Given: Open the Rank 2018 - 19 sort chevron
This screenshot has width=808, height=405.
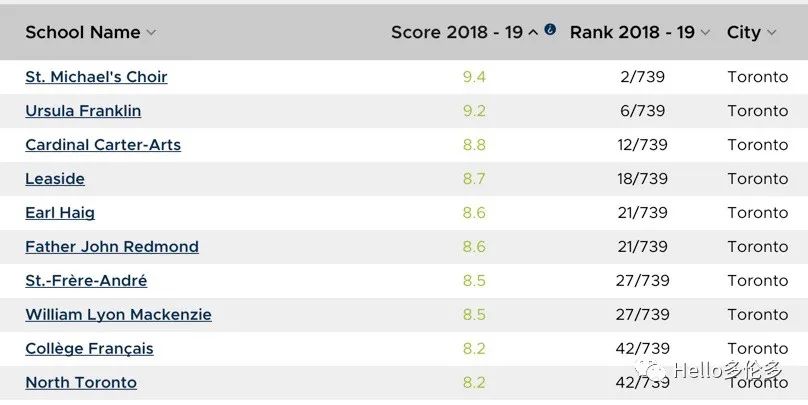Looking at the screenshot, I should (705, 33).
